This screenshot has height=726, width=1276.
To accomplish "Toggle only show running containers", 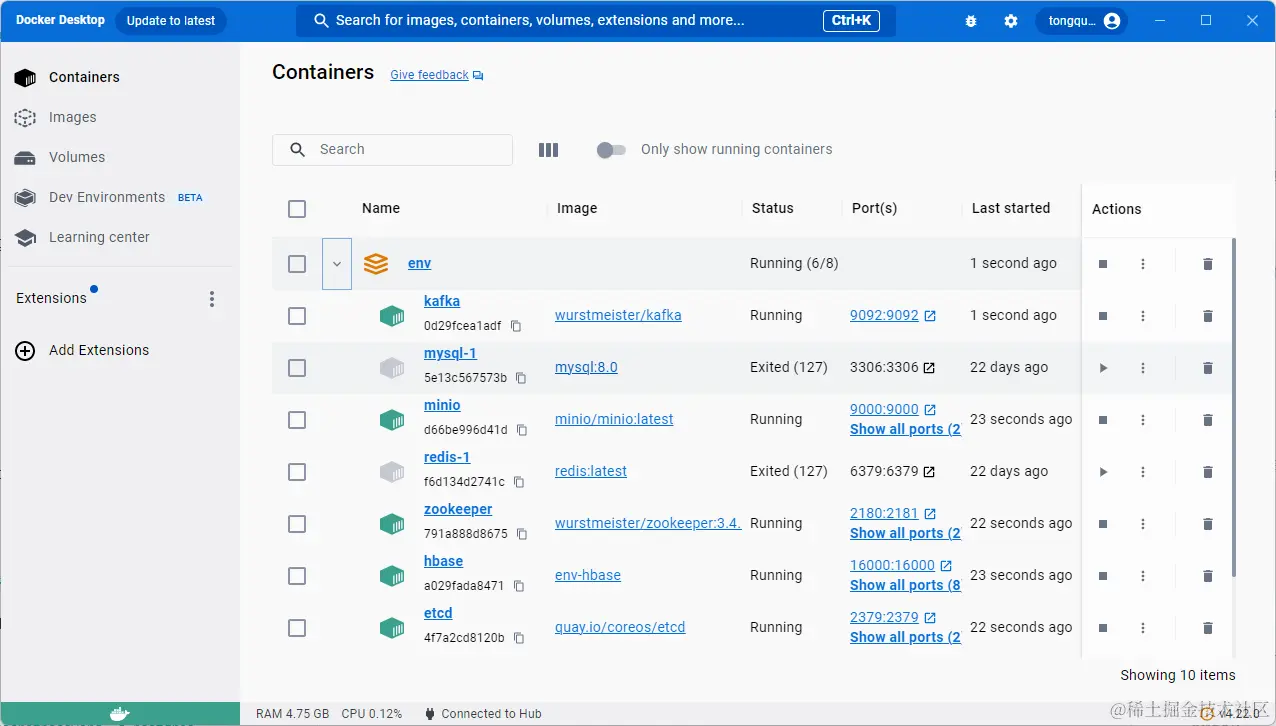I will coord(611,150).
